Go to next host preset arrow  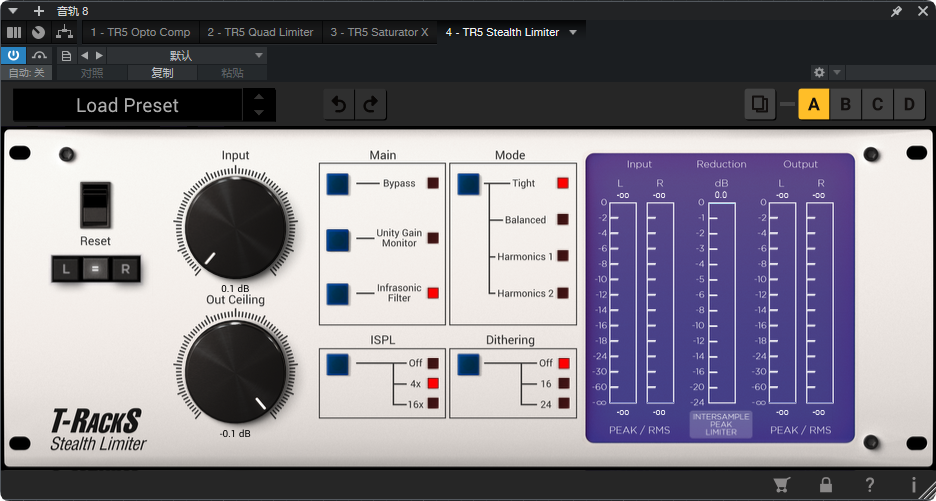[99, 56]
